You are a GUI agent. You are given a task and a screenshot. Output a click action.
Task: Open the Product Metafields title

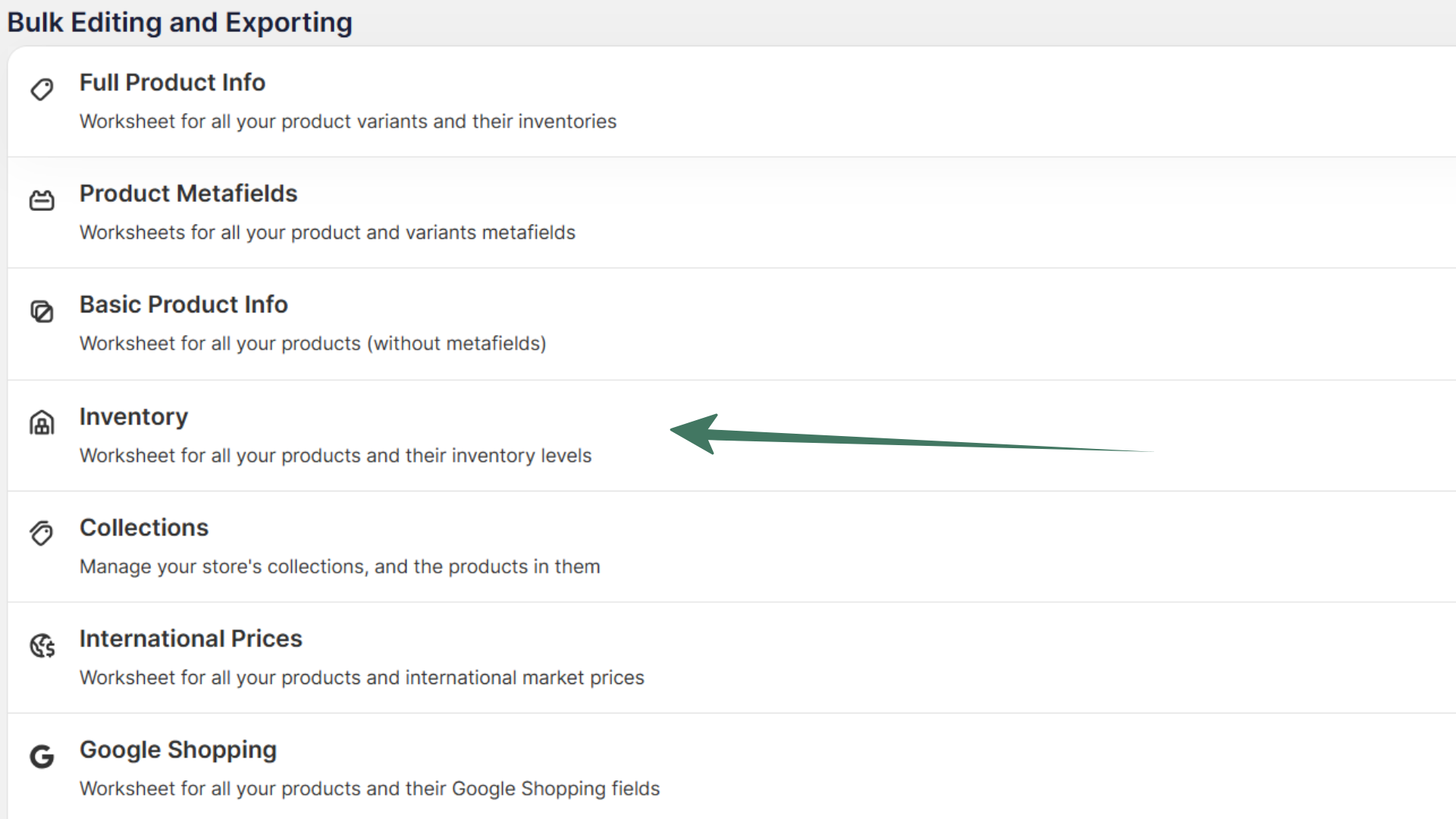click(x=188, y=193)
